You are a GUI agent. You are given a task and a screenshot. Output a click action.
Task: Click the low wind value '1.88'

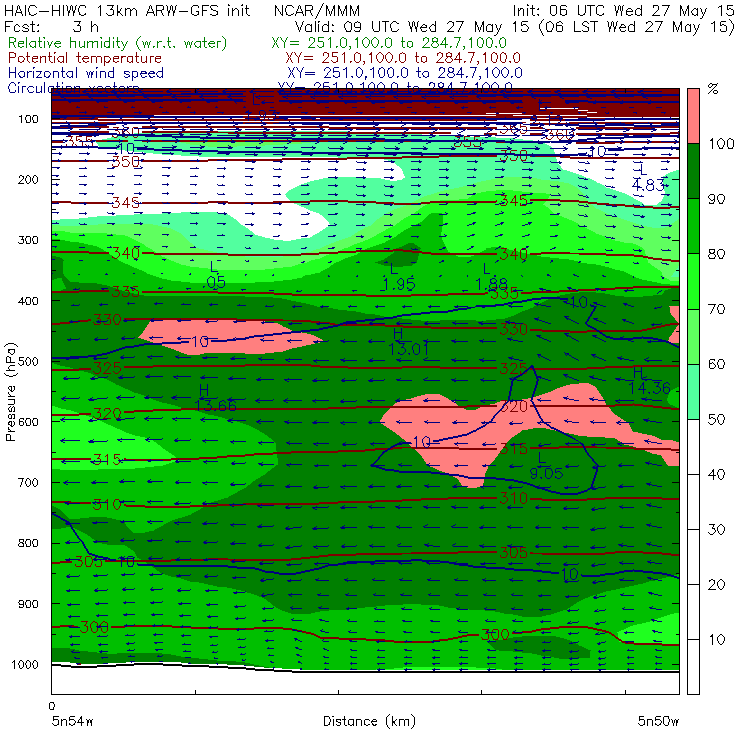[x=492, y=285]
